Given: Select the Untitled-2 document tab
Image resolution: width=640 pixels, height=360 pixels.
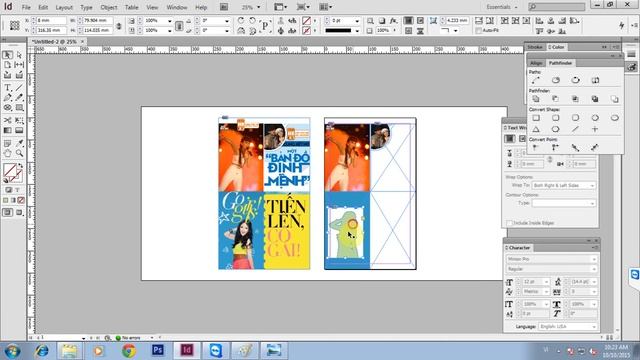Looking at the screenshot, I should pos(54,42).
